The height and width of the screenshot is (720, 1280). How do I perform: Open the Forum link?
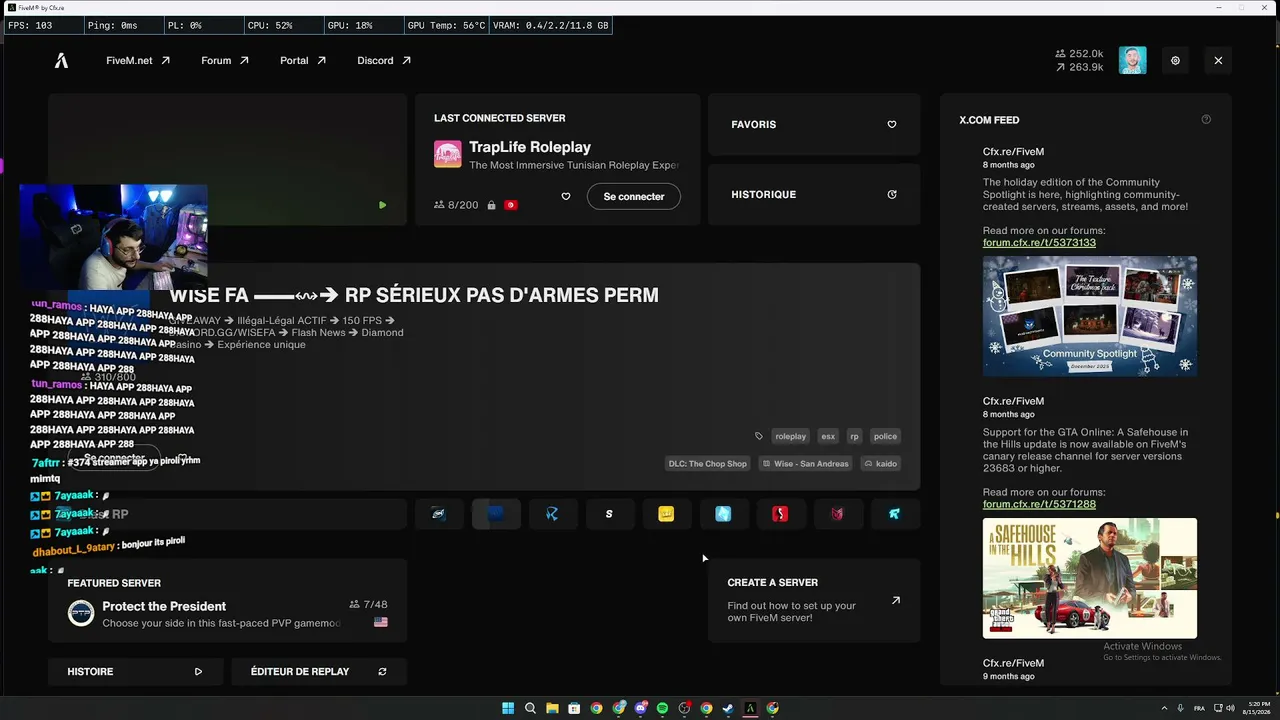pos(225,61)
